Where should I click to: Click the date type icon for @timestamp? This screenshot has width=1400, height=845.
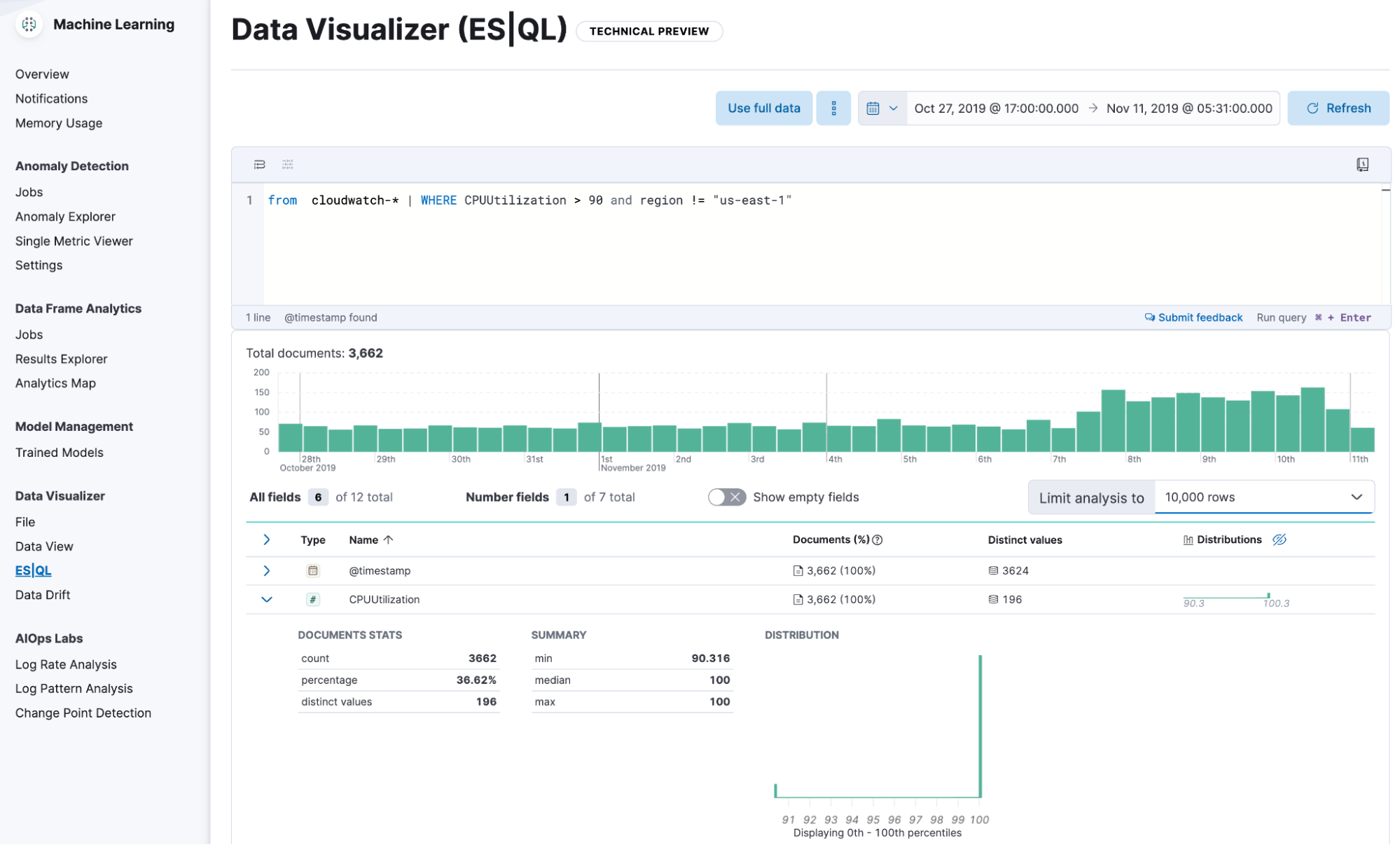313,570
